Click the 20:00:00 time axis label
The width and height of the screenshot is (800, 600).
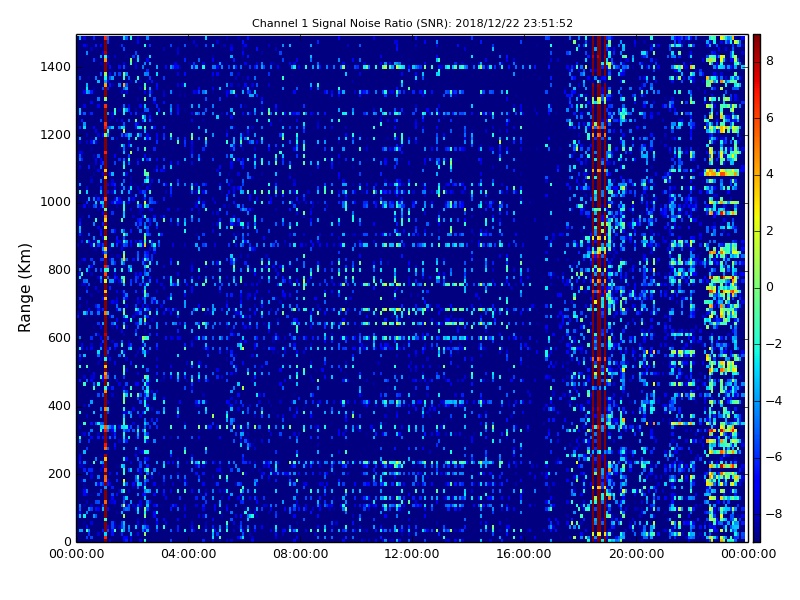click(x=636, y=554)
